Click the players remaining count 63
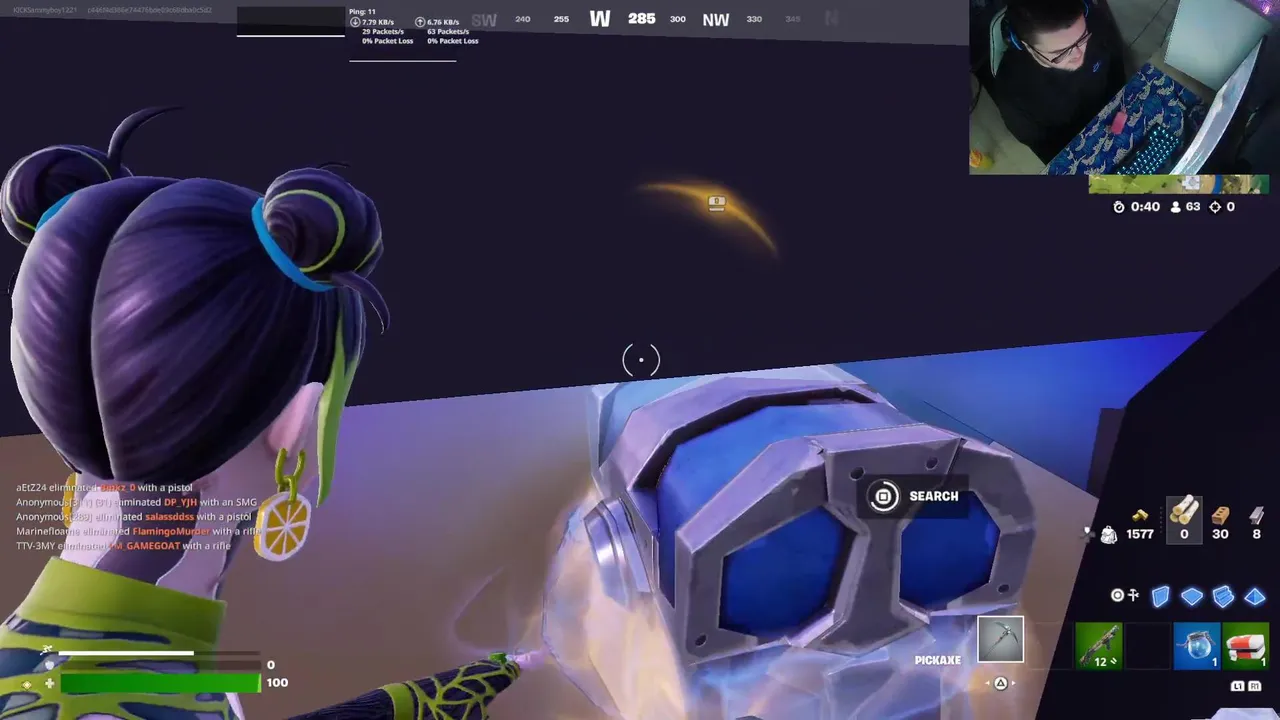This screenshot has height=720, width=1280. pyautogui.click(x=1192, y=207)
